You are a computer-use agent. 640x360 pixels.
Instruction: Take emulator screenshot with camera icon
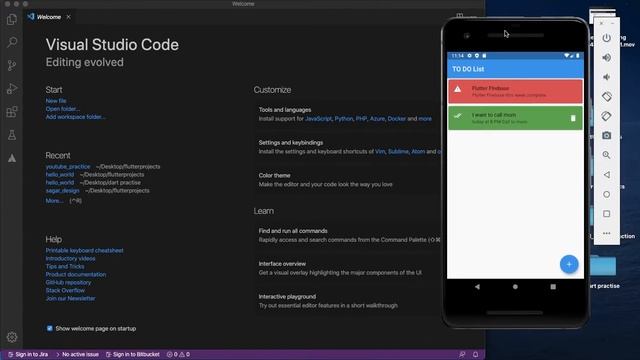[x=607, y=136]
